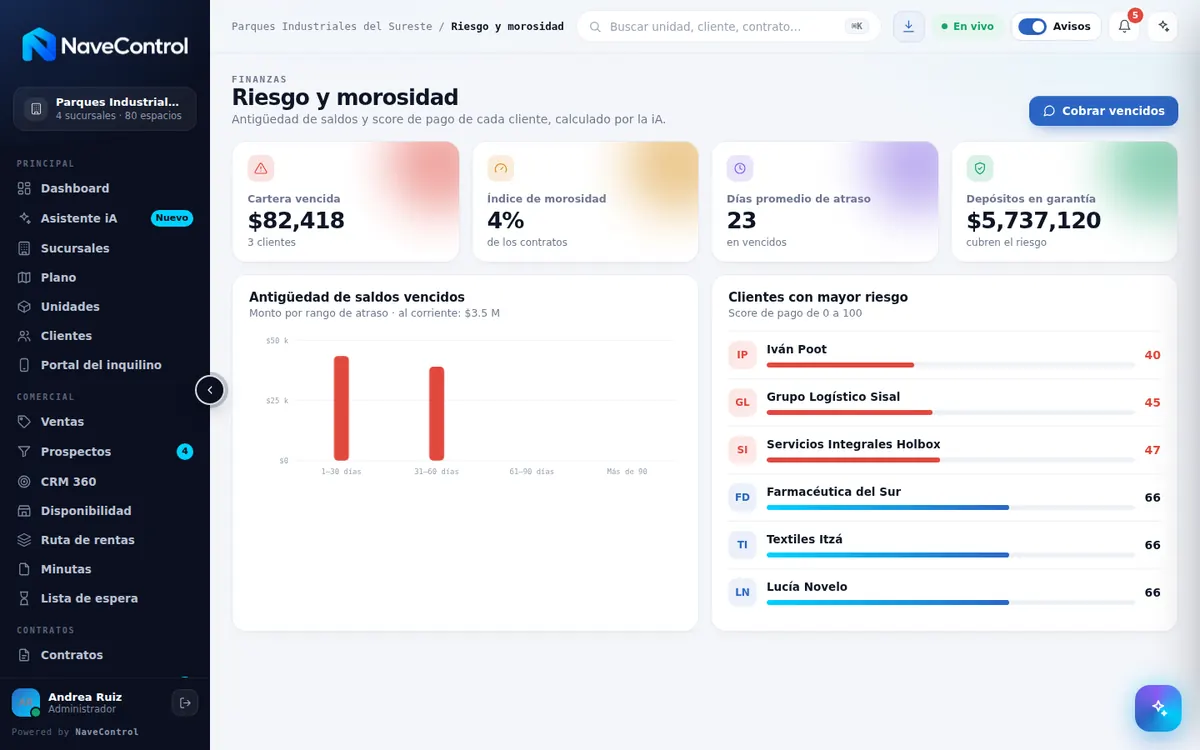Screen dimensions: 1200x750
Task: Click the 31–60 días red bar
Action: (437, 413)
